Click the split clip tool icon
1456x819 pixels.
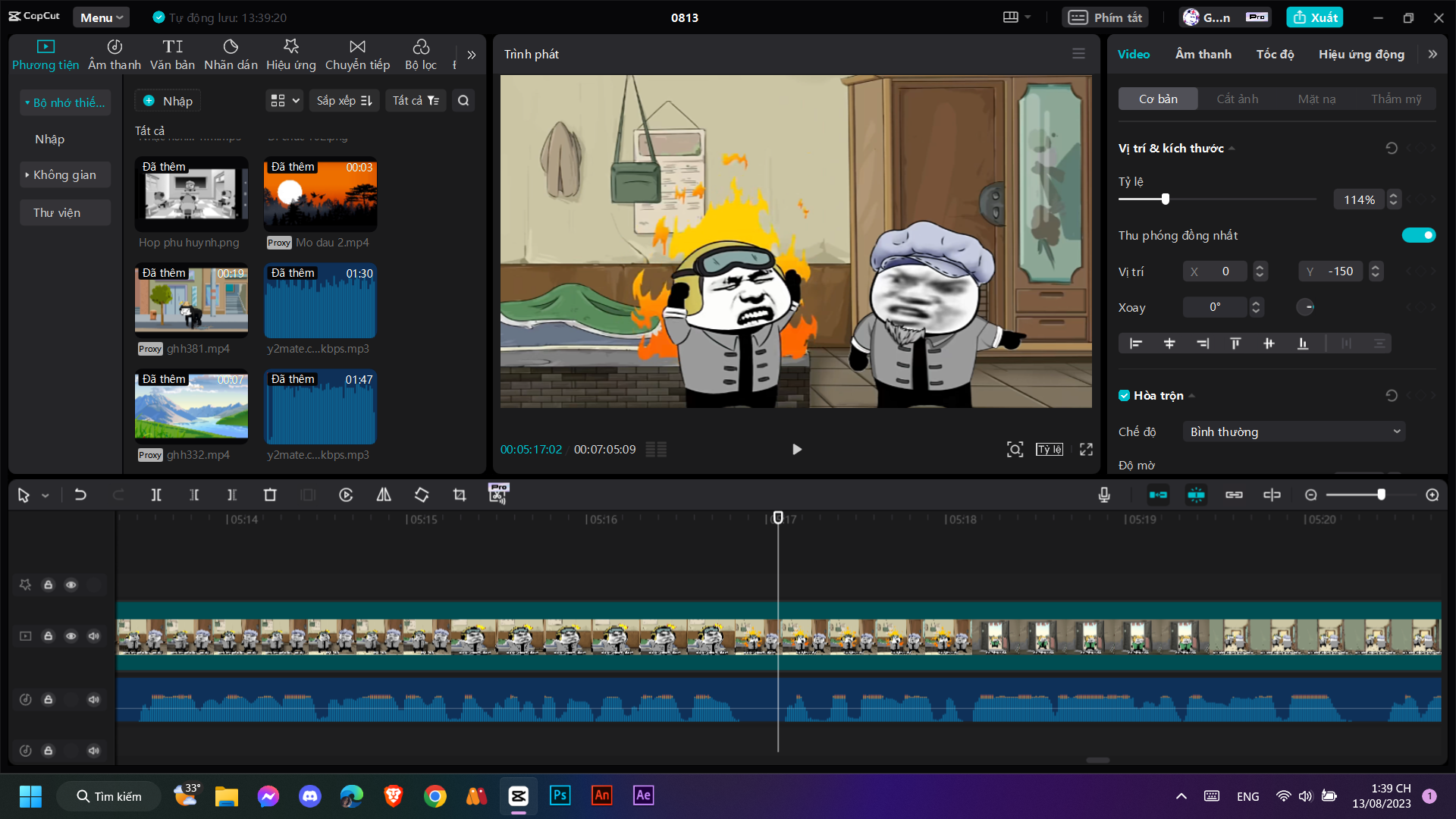click(x=156, y=495)
